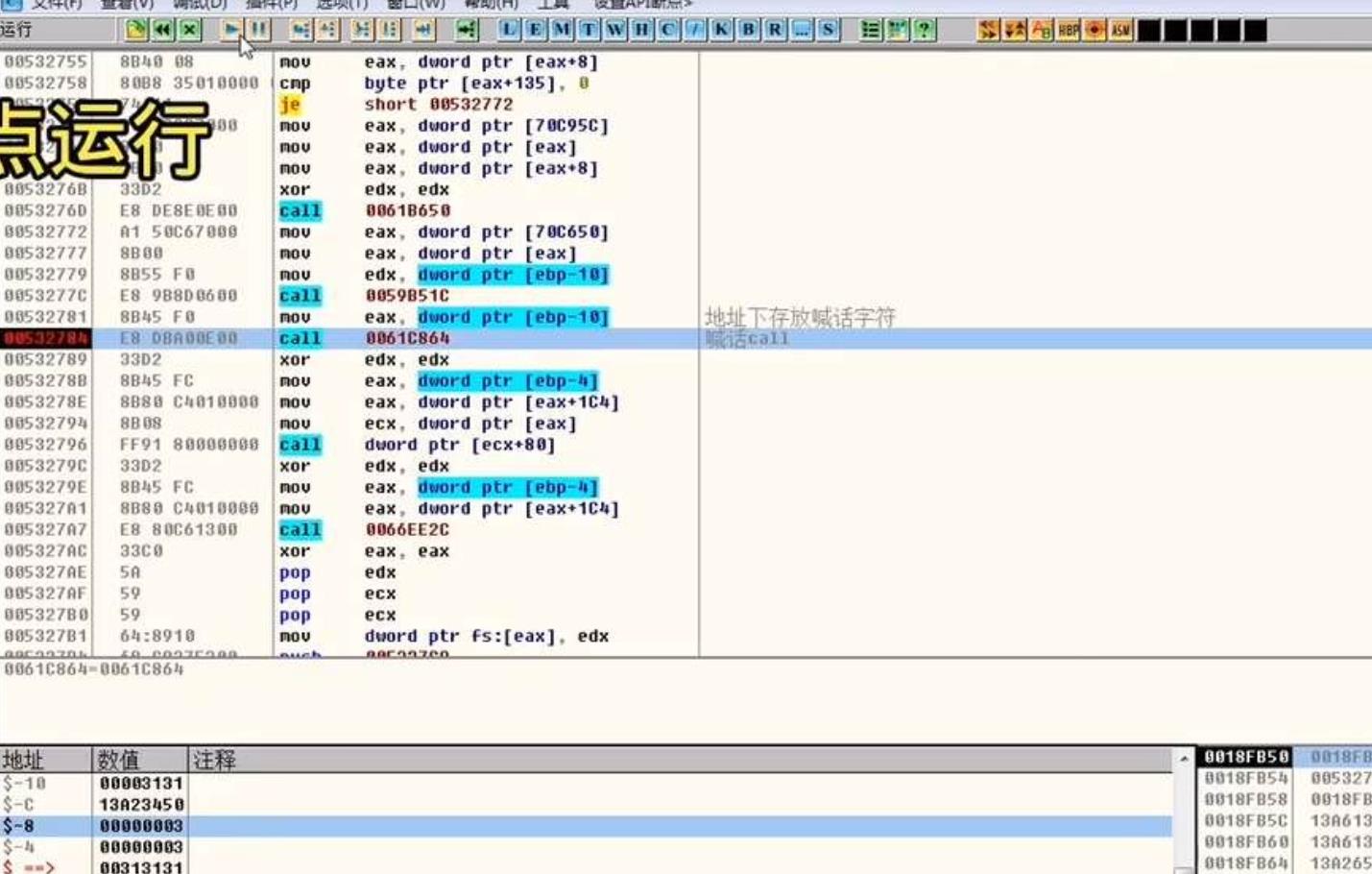Pause the debugged program
The width and height of the screenshot is (1372, 874).
click(259, 30)
